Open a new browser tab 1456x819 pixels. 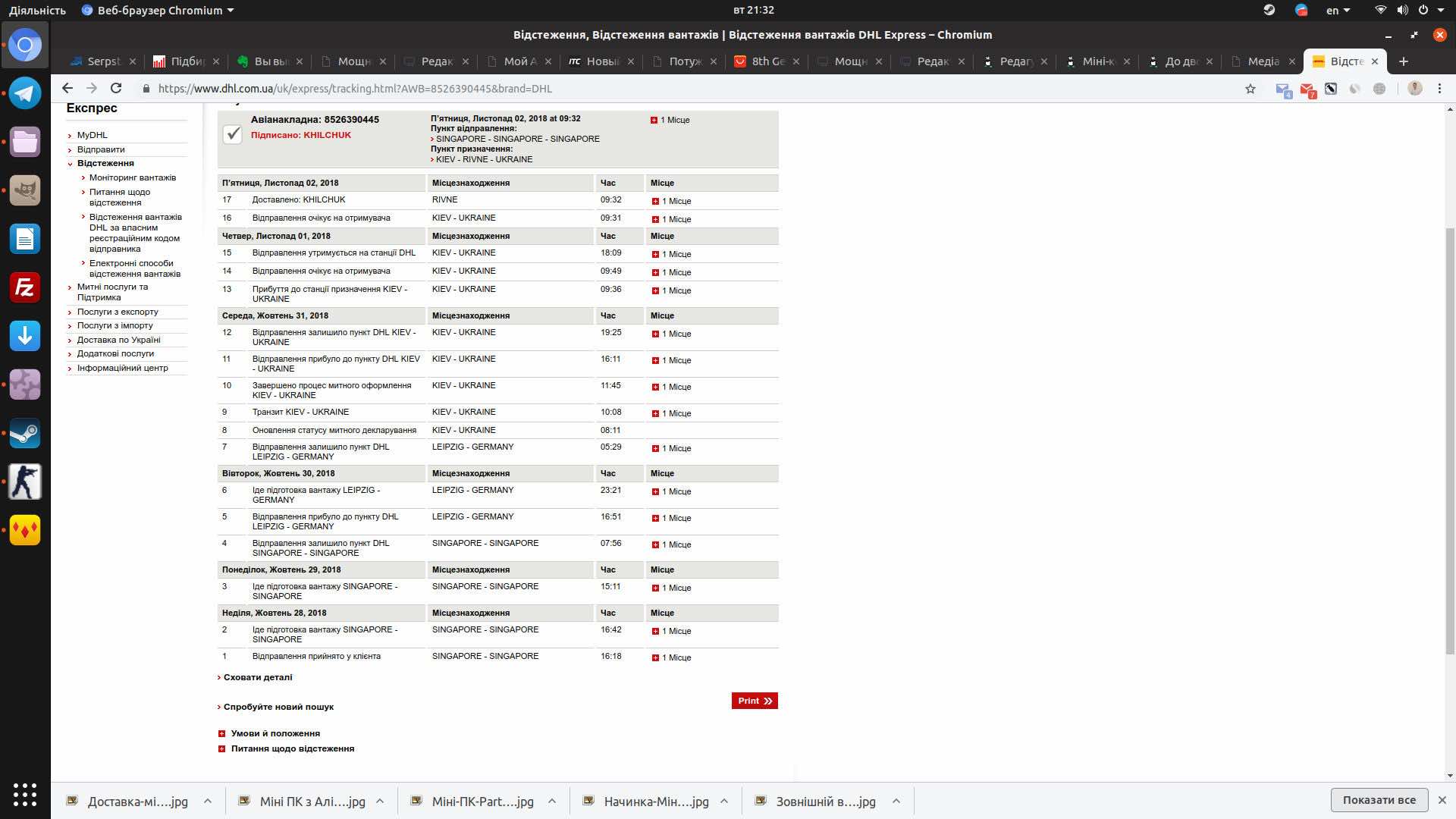point(1404,61)
